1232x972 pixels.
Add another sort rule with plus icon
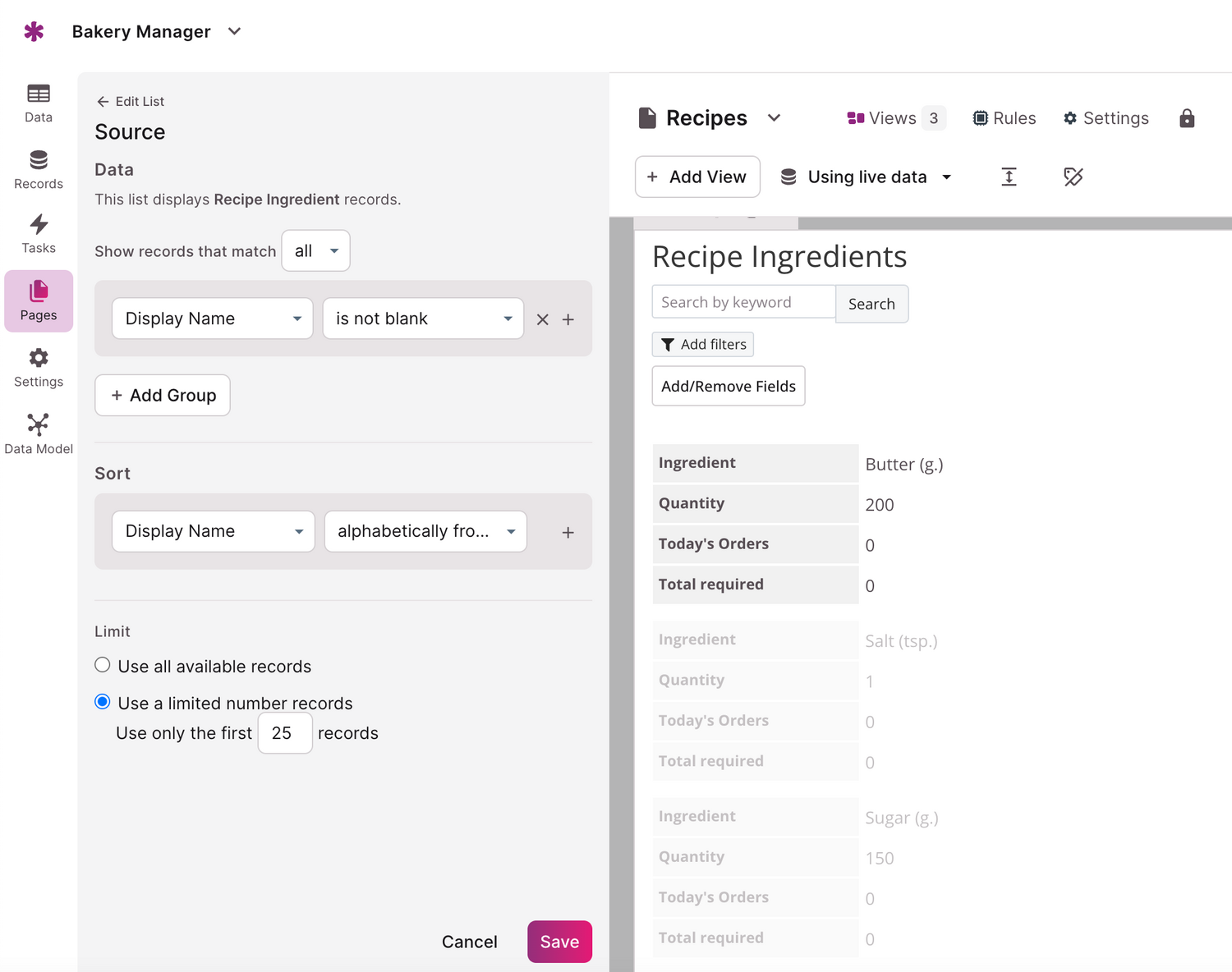(x=568, y=533)
